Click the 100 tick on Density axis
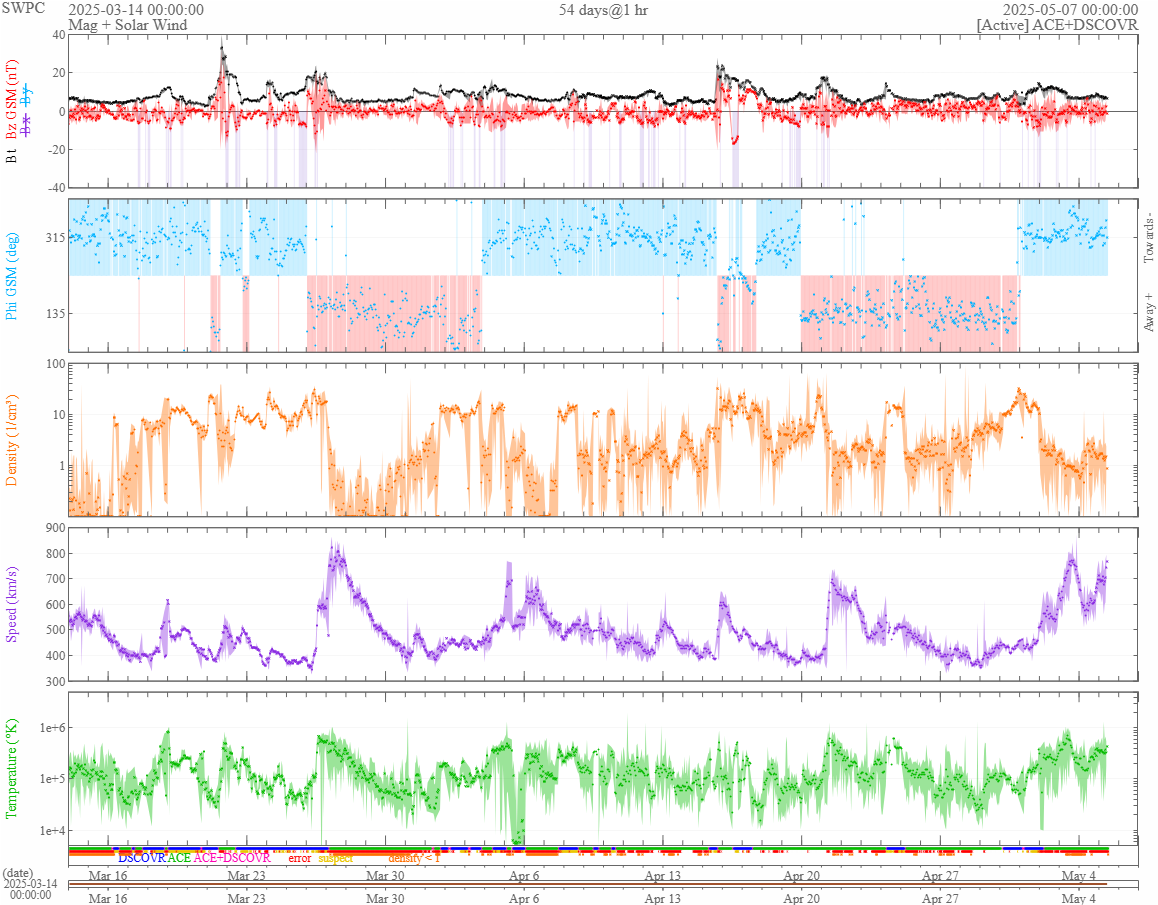Image resolution: width=1158 pixels, height=905 pixels. click(55, 363)
